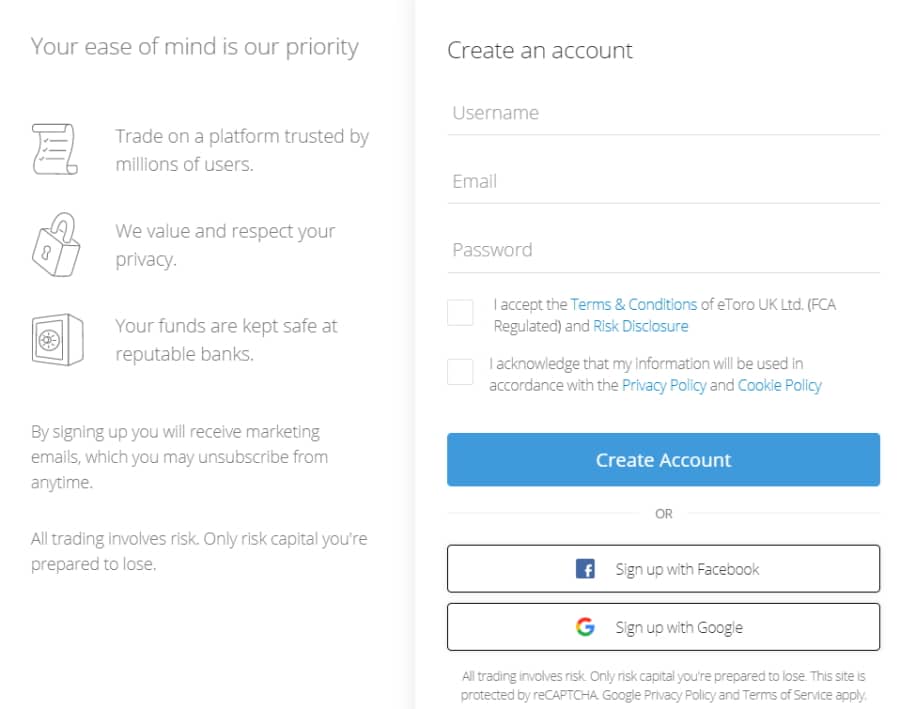
Task: Choose Sign up with Google
Action: point(664,627)
